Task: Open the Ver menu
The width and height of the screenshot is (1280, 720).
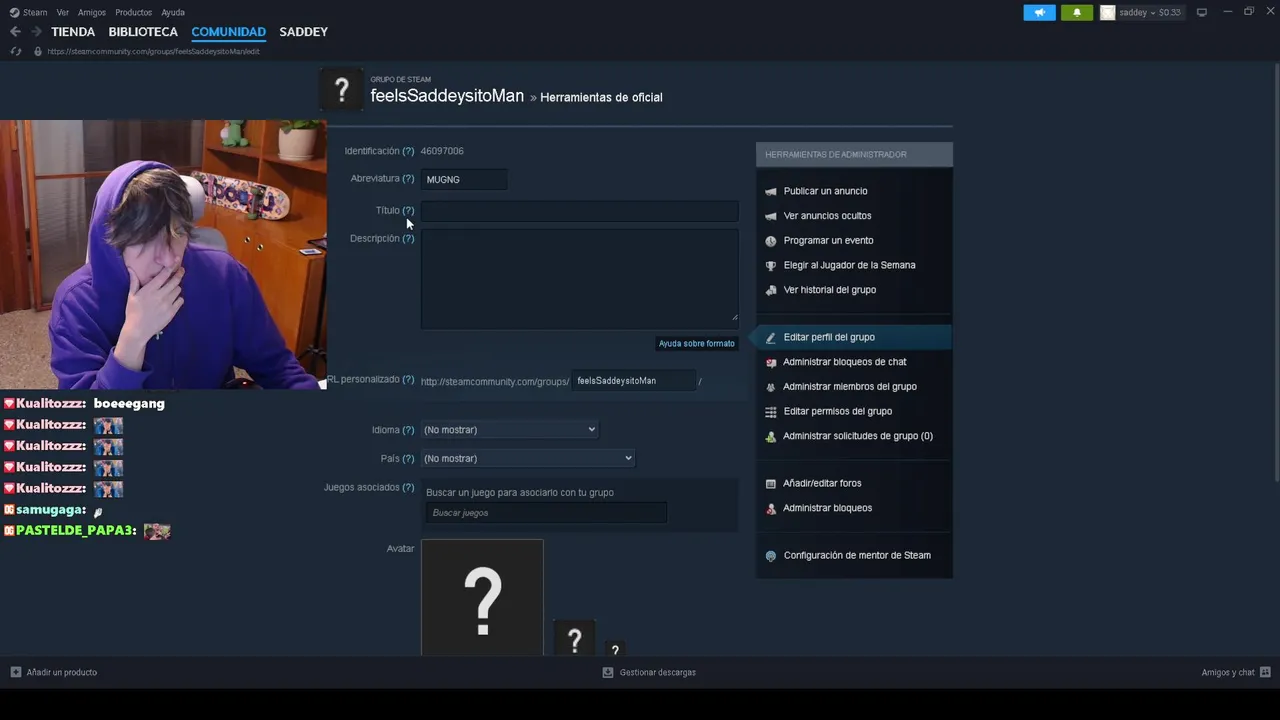Action: pos(63,12)
